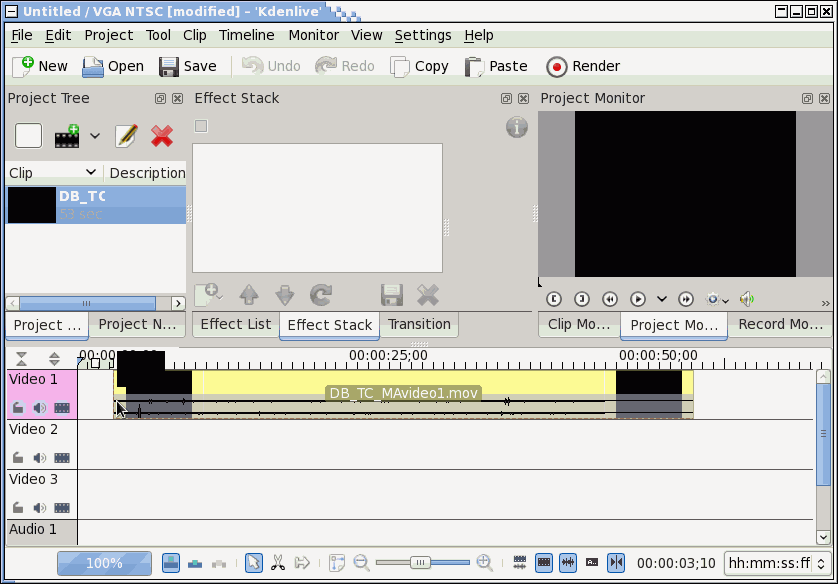
Task: Select the DB_TC clip in Project Tree
Action: [x=96, y=205]
